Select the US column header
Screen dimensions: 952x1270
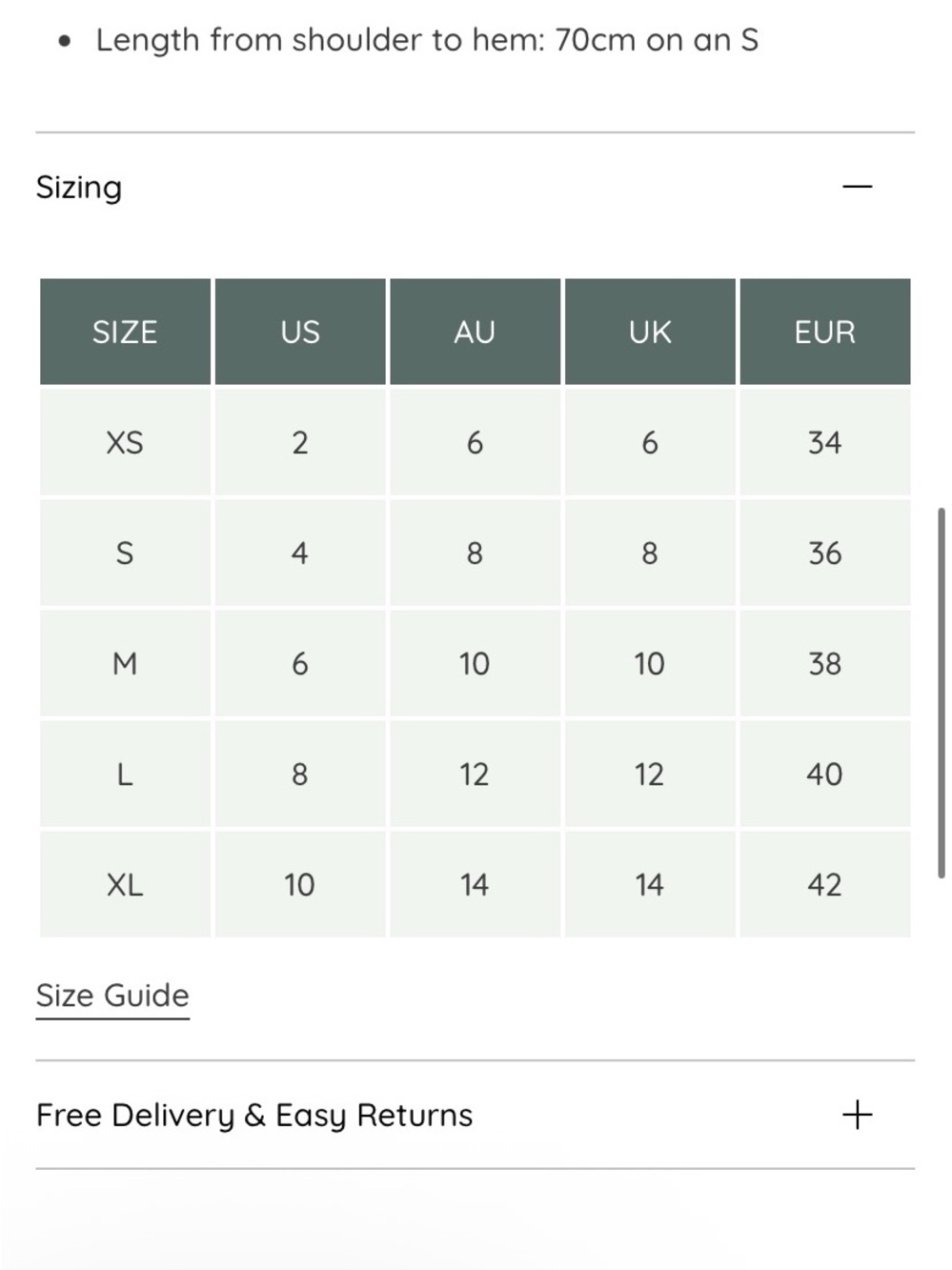point(300,332)
